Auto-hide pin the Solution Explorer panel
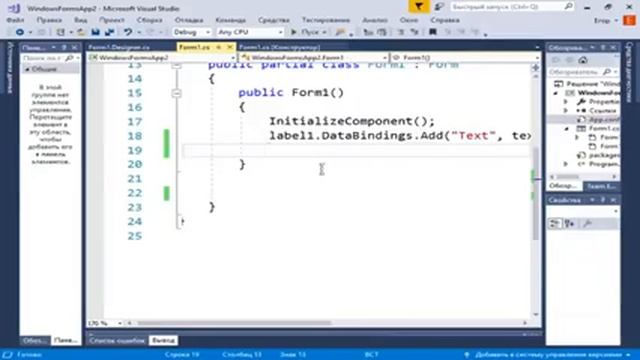Screen dimensions: 640x360 (x=603, y=47)
